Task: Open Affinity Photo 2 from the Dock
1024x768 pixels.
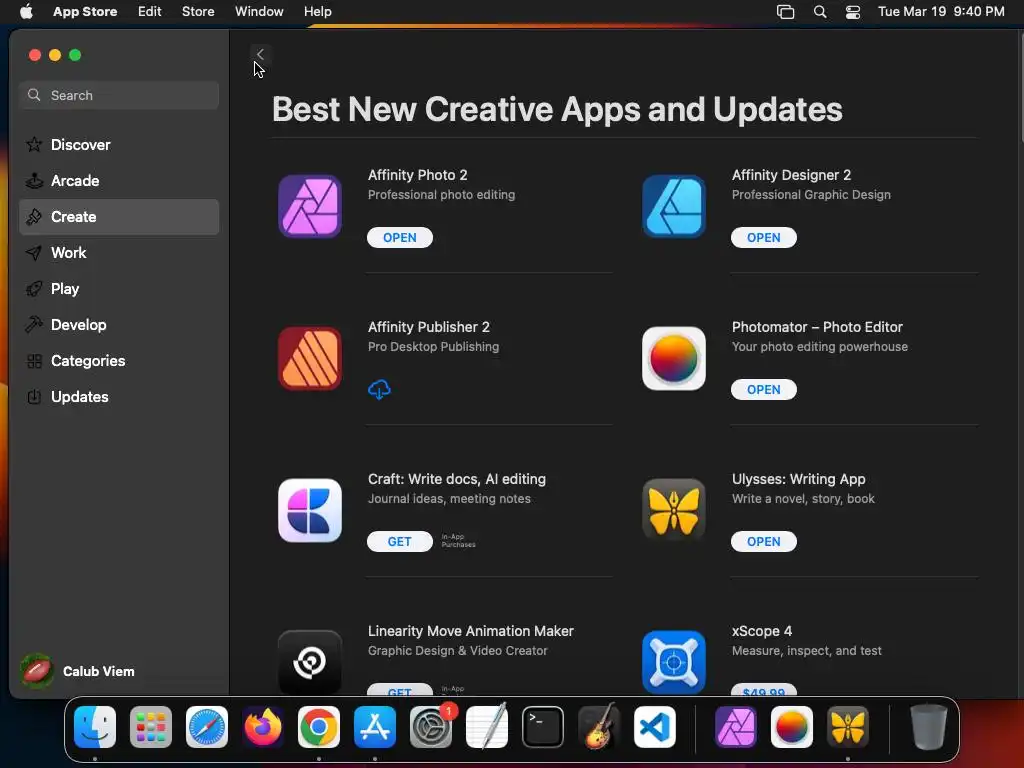Action: pyautogui.click(x=736, y=727)
